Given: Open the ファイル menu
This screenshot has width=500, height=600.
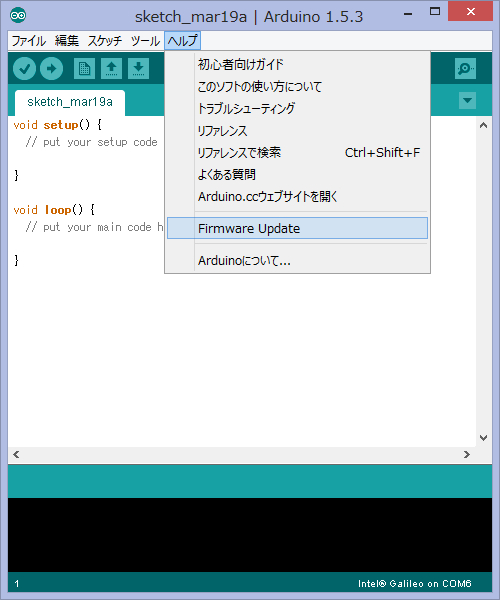Looking at the screenshot, I should (x=29, y=41).
